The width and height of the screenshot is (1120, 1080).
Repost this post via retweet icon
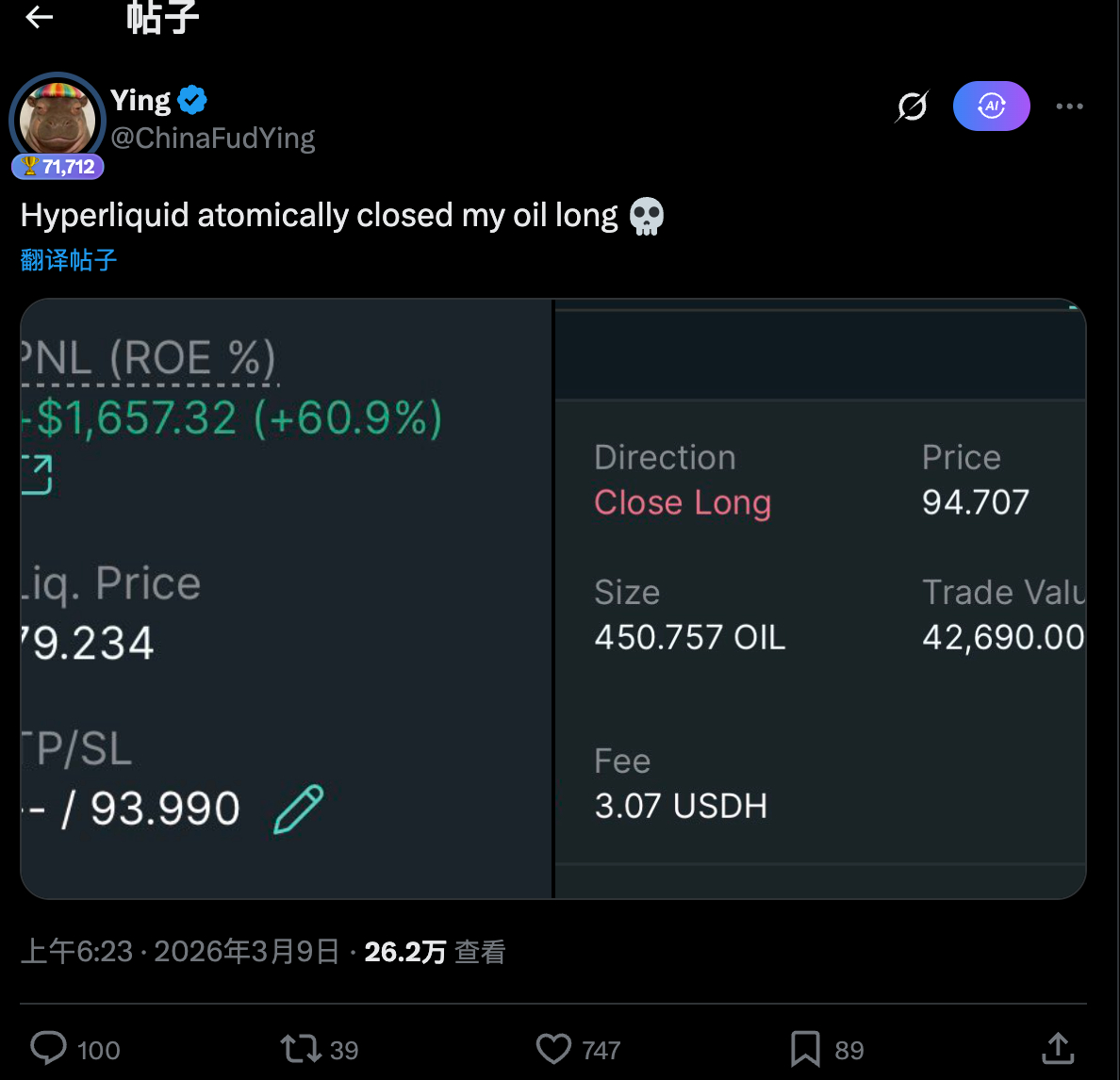pyautogui.click(x=301, y=1048)
